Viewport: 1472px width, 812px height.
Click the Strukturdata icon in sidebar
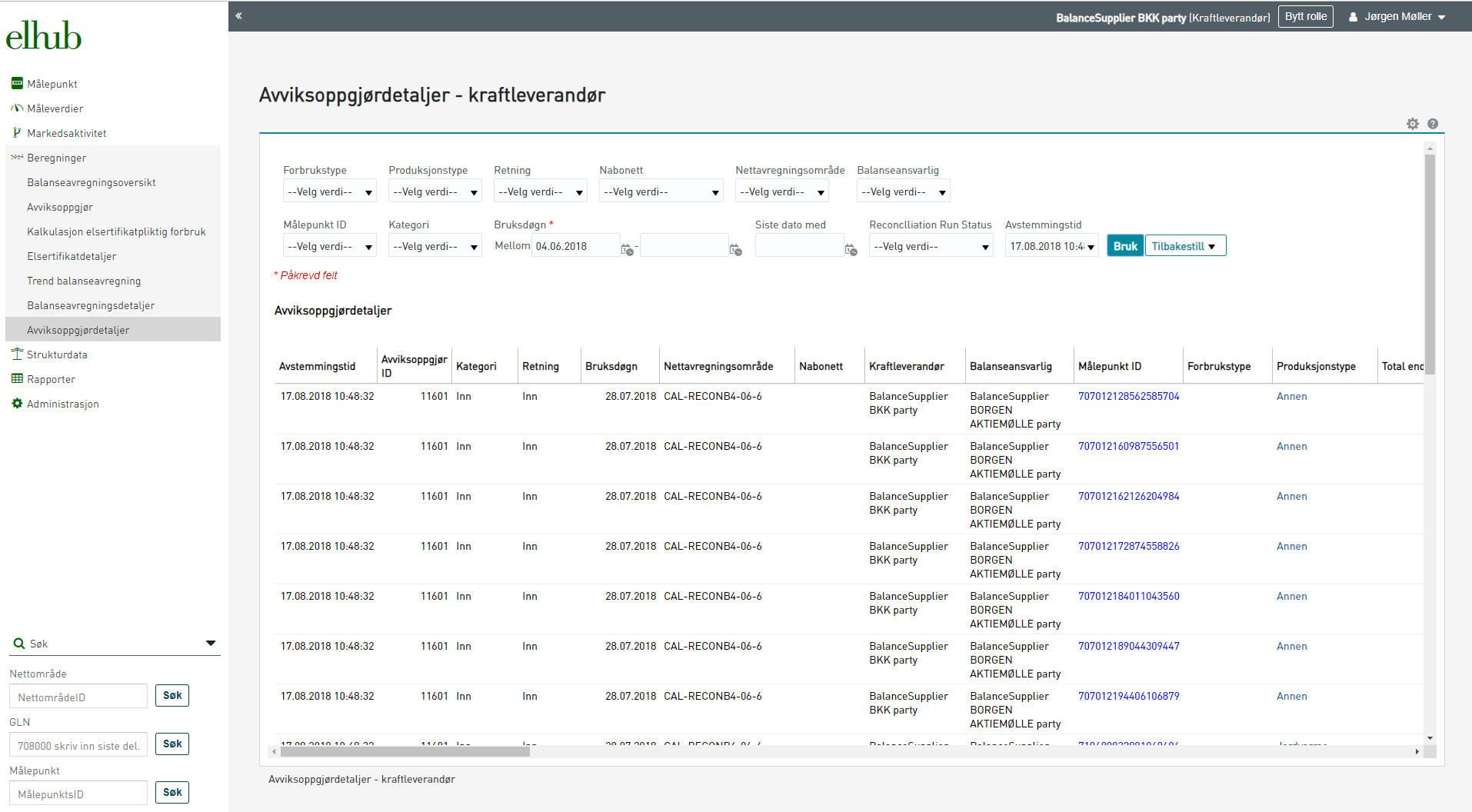pos(17,354)
